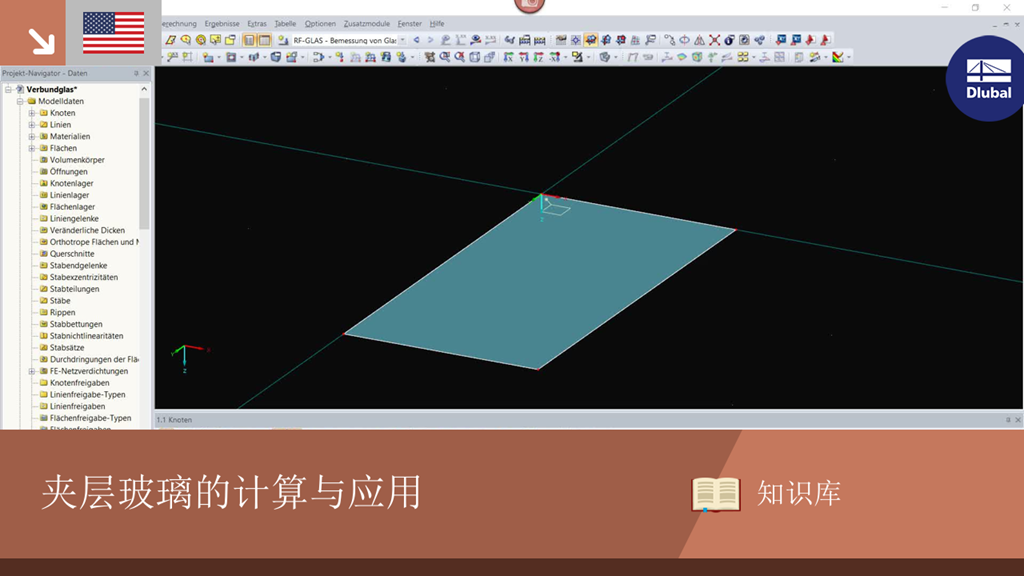Image resolution: width=1024 pixels, height=576 pixels.
Task: Pin the Projekt-Navigator panel
Action: coord(136,72)
